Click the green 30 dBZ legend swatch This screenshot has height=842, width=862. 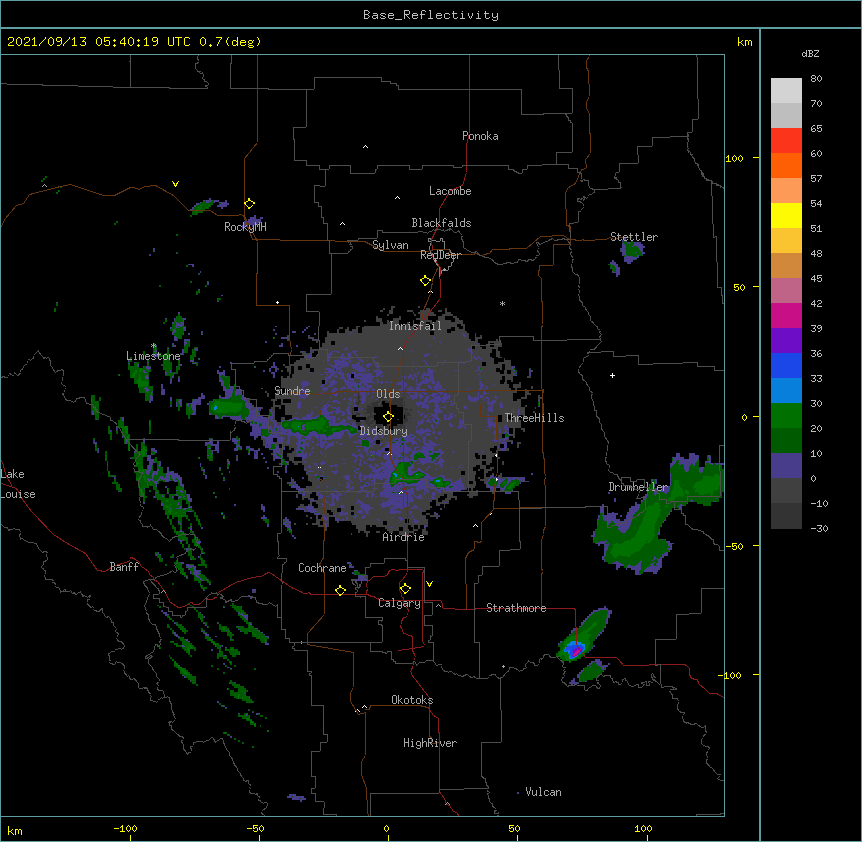point(786,416)
